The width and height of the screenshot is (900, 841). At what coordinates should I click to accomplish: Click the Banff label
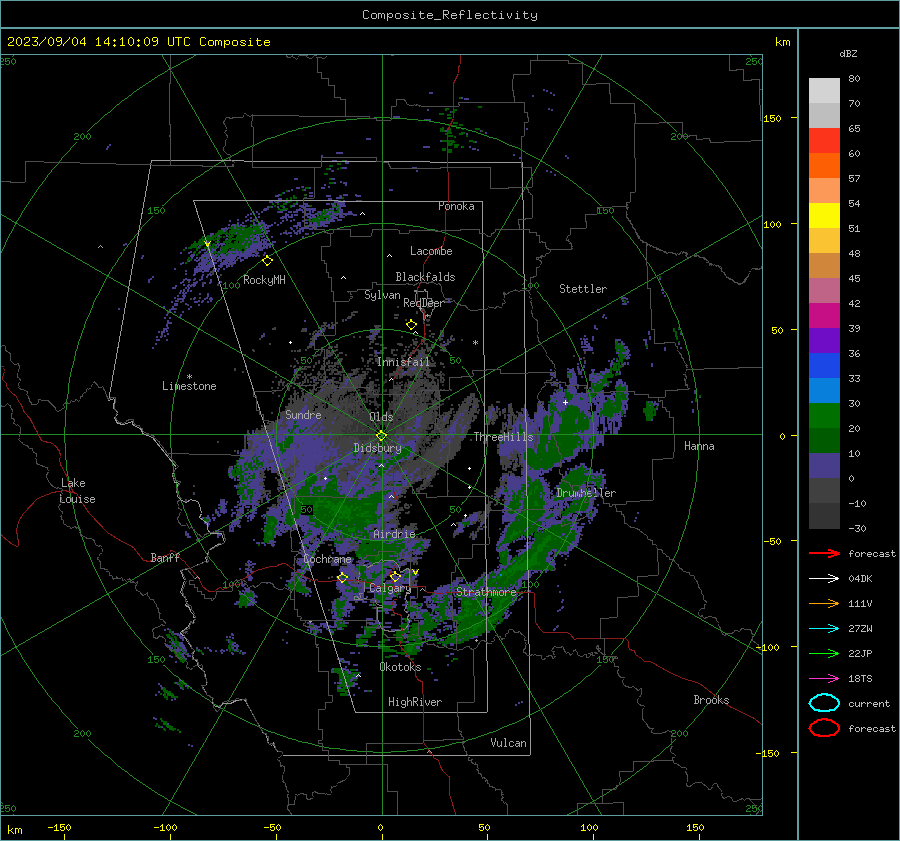pos(165,557)
